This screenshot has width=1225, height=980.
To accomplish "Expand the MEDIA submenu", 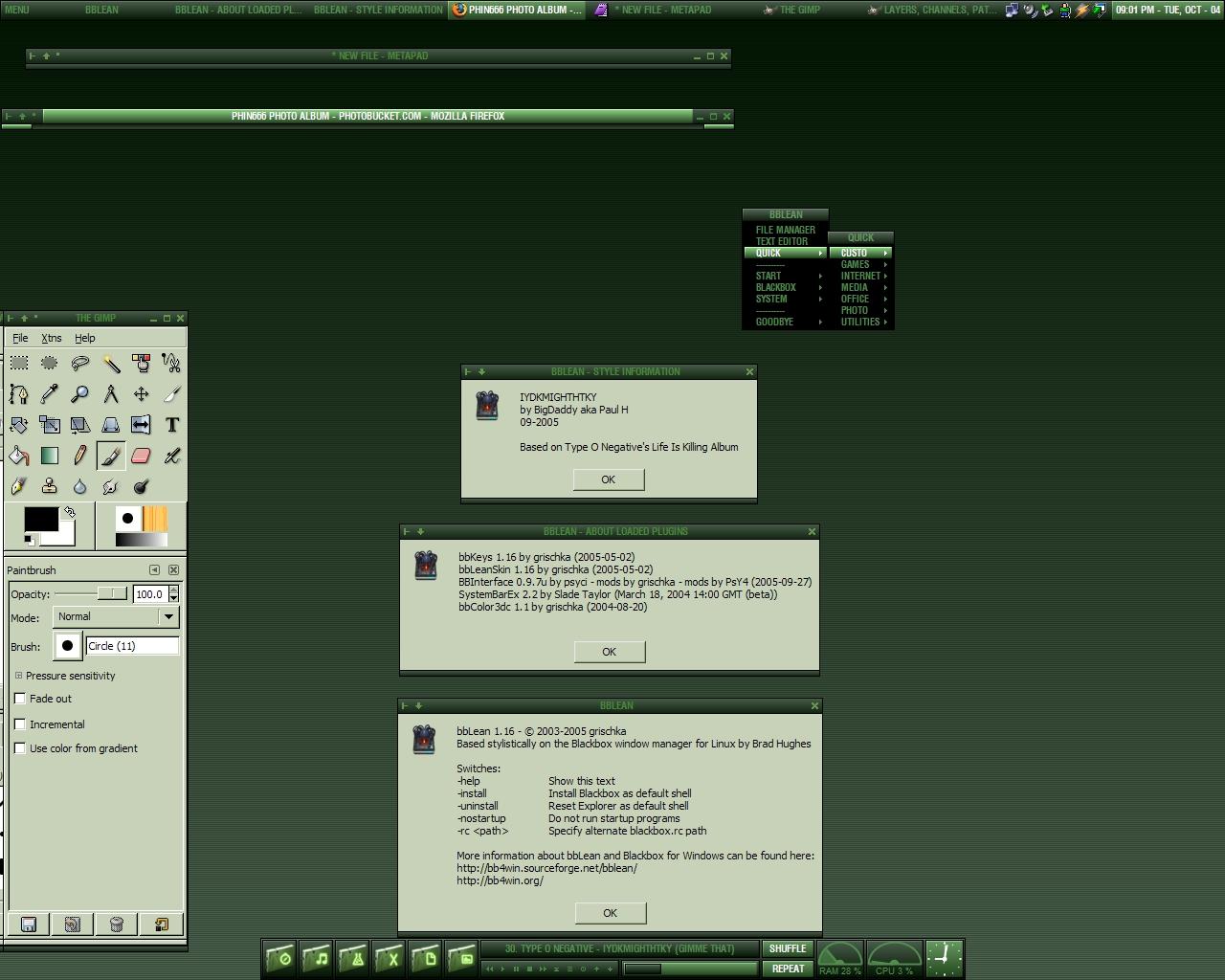I will (x=861, y=287).
